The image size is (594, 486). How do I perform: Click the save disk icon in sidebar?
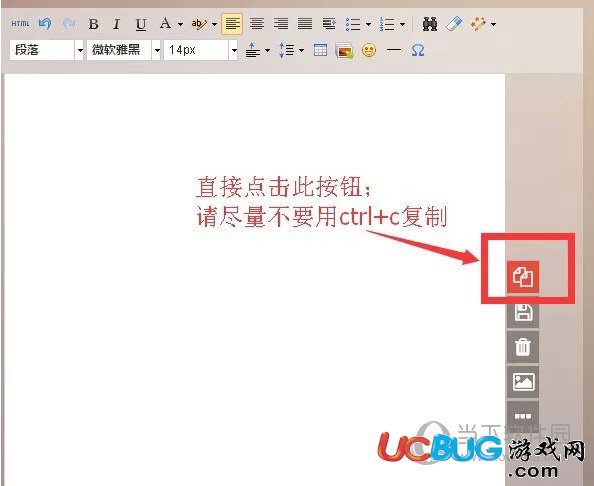point(523,313)
